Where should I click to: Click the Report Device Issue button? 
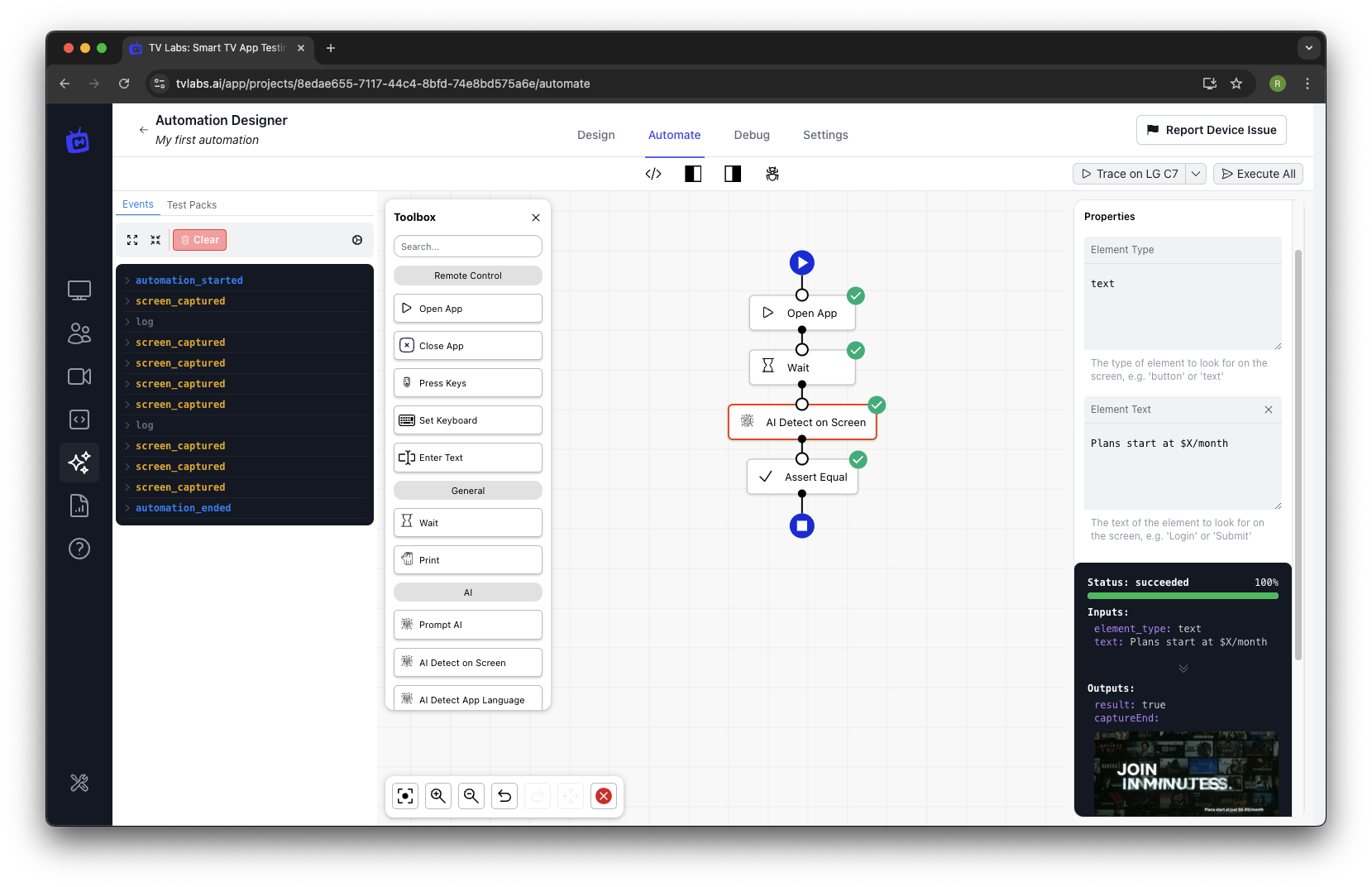pos(1211,130)
